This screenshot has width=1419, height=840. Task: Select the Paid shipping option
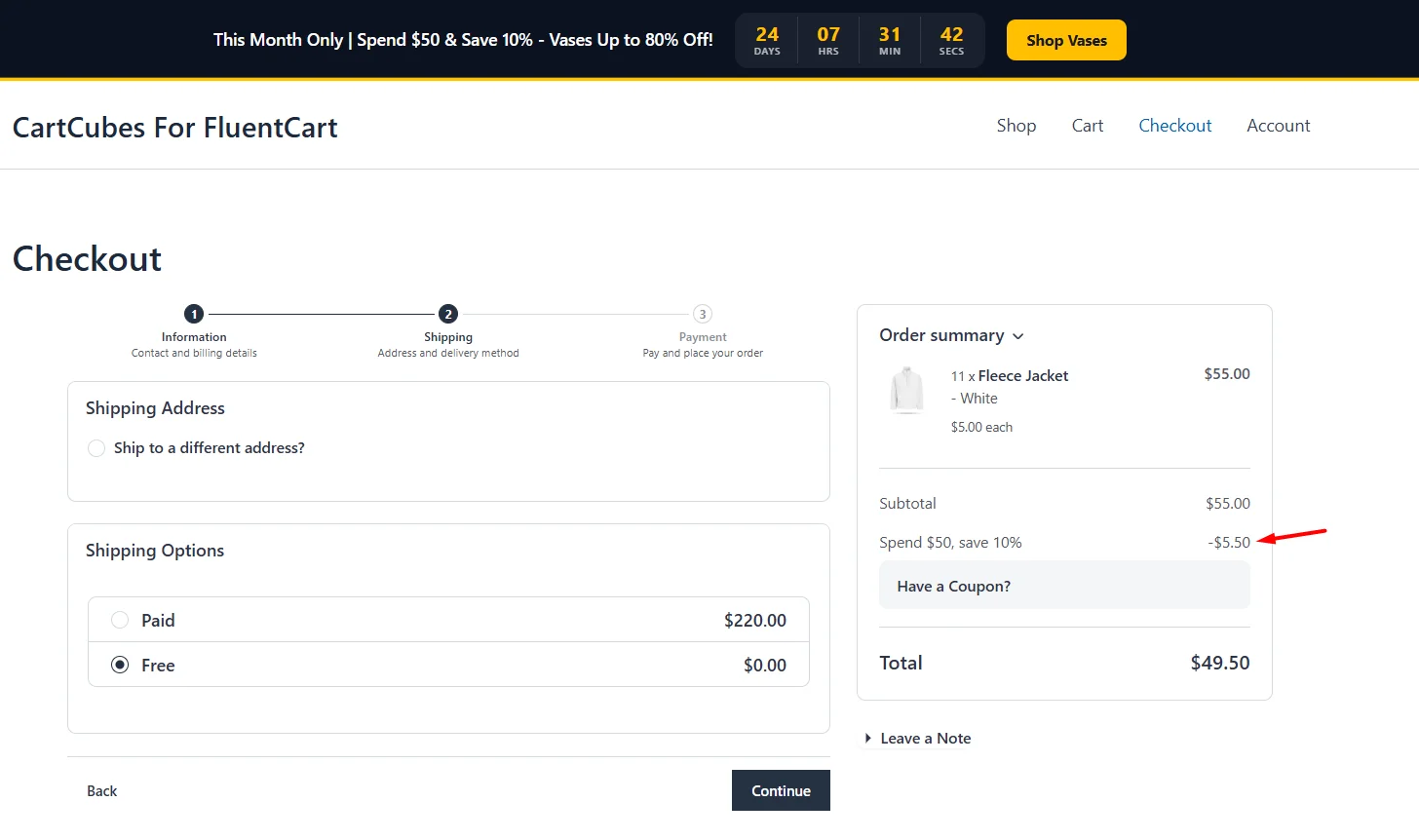click(x=120, y=620)
